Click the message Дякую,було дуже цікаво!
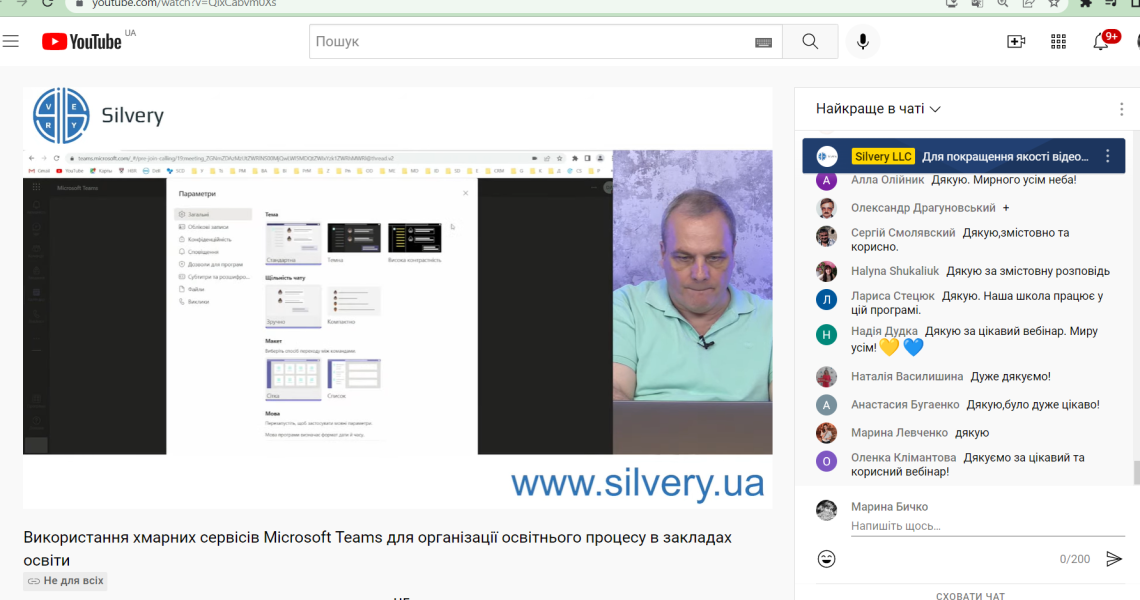 tap(1033, 405)
